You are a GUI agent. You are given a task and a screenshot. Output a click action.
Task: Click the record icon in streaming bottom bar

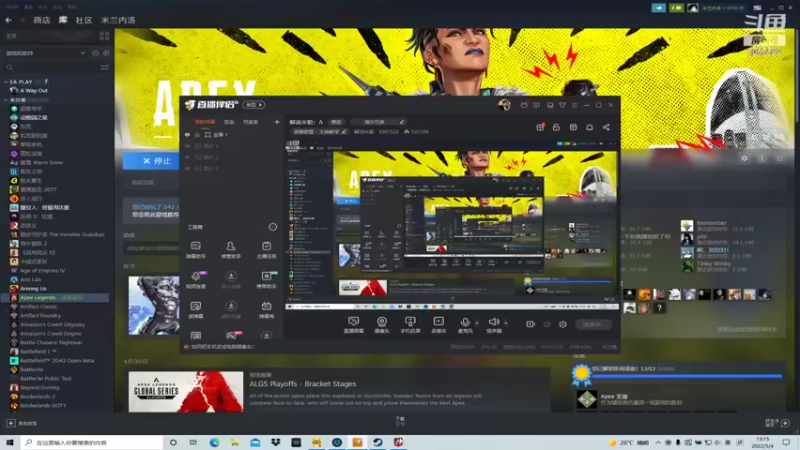coord(530,324)
